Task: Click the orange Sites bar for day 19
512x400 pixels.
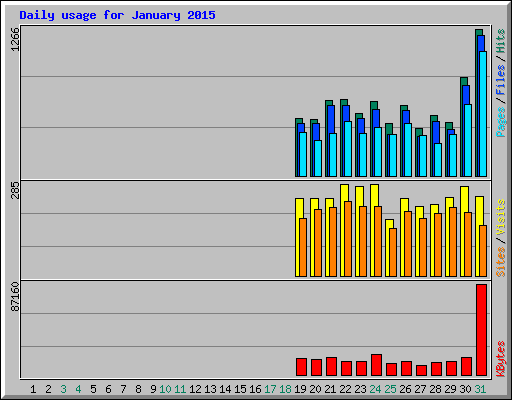Action: click(303, 247)
